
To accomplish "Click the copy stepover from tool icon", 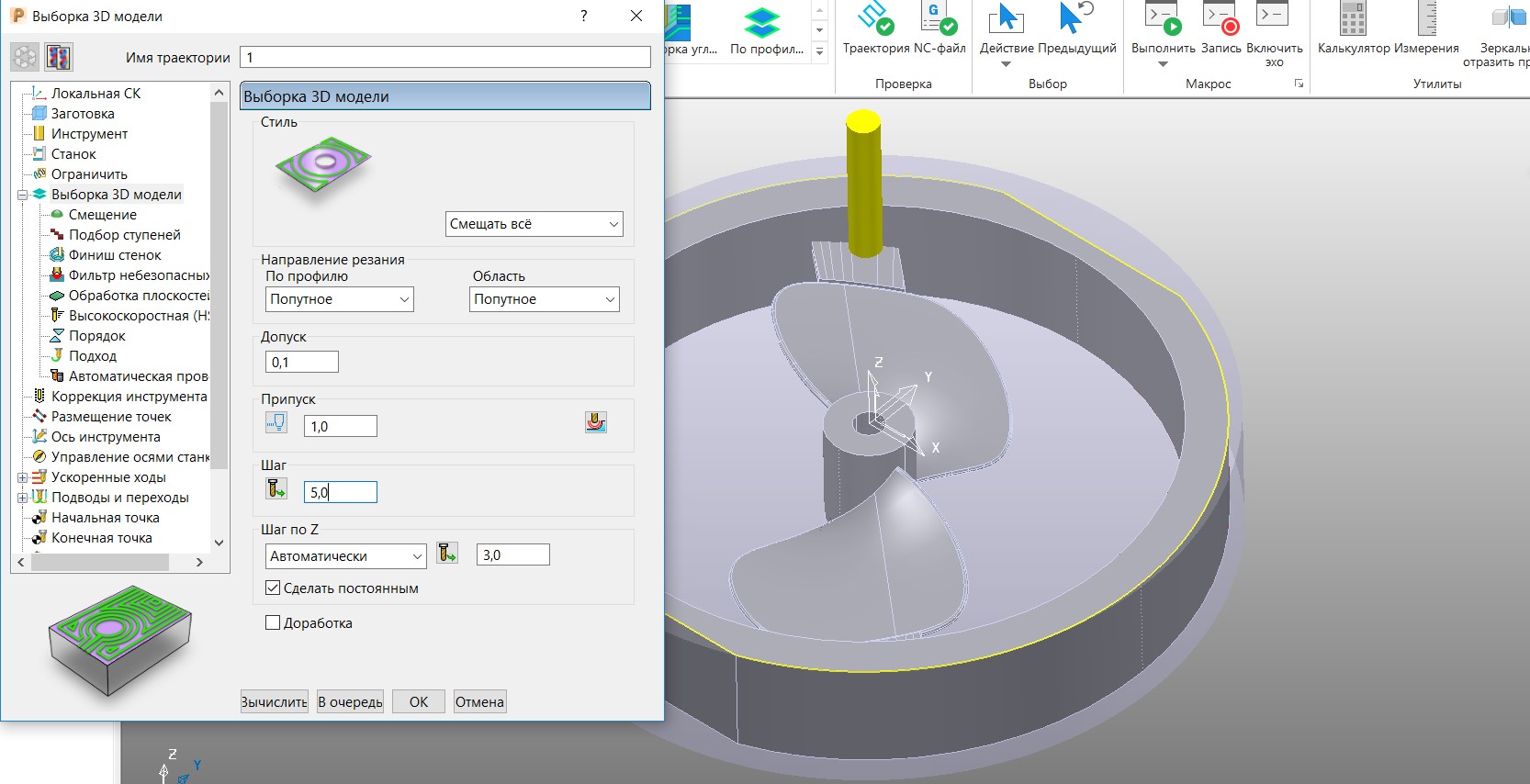I will pyautogui.click(x=276, y=488).
